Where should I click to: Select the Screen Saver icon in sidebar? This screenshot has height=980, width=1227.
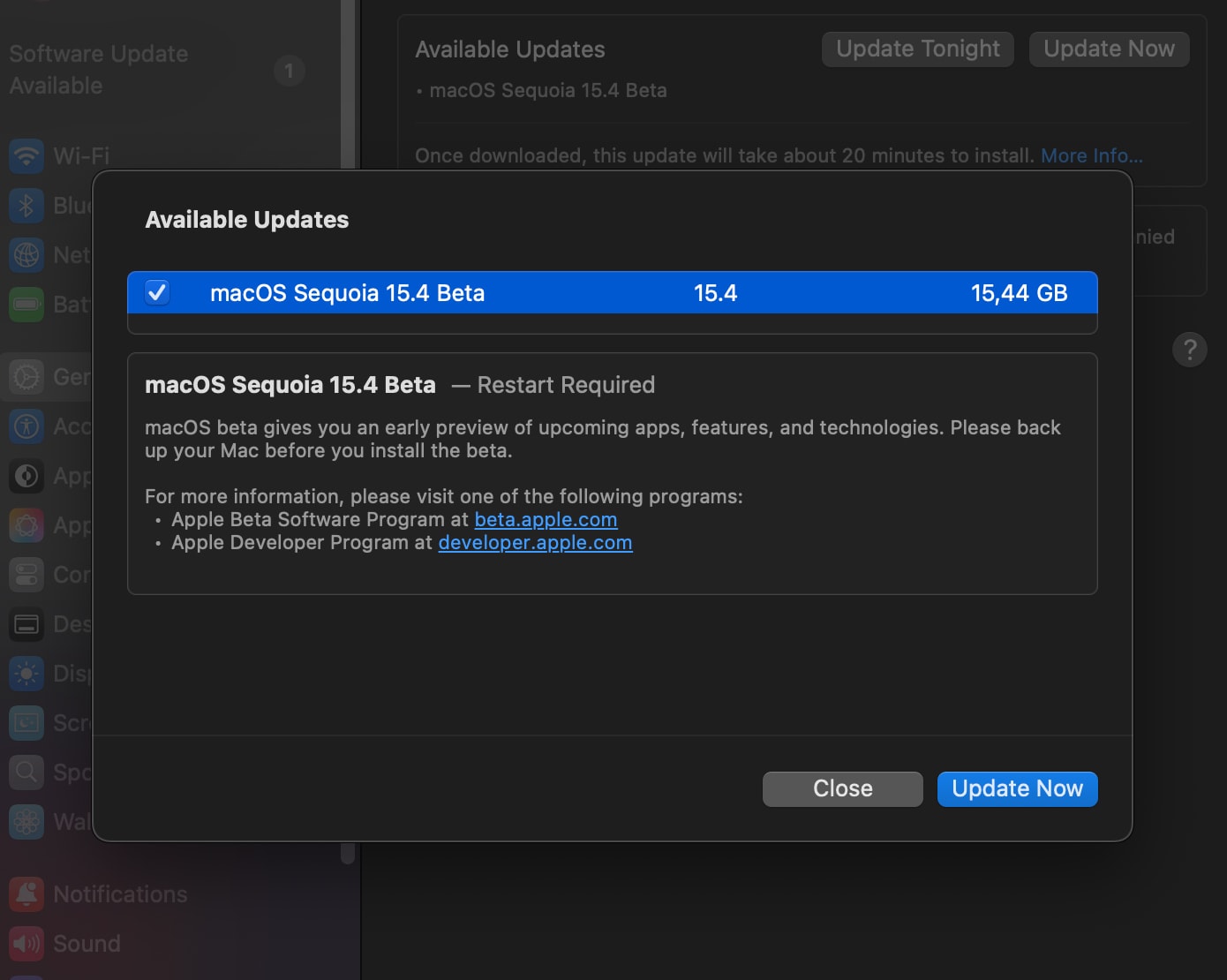point(26,723)
